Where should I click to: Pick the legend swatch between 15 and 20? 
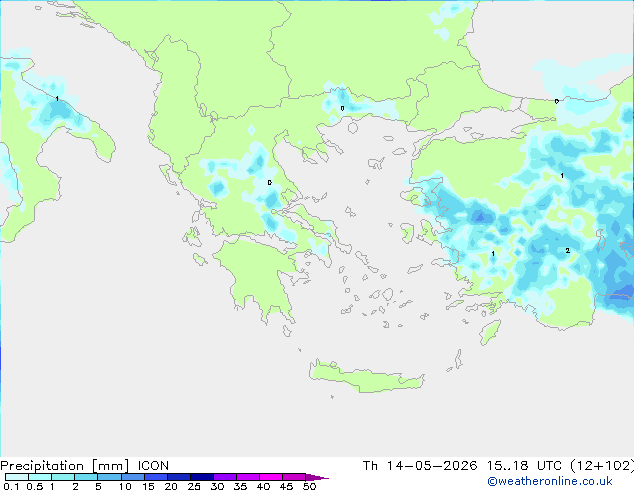pos(156,477)
